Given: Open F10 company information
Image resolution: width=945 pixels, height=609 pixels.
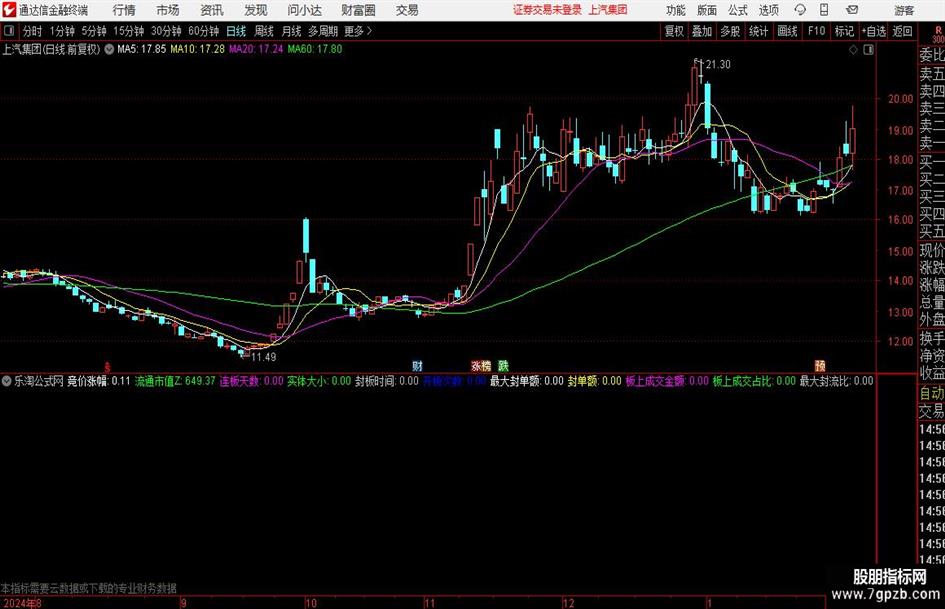Looking at the screenshot, I should pos(816,31).
